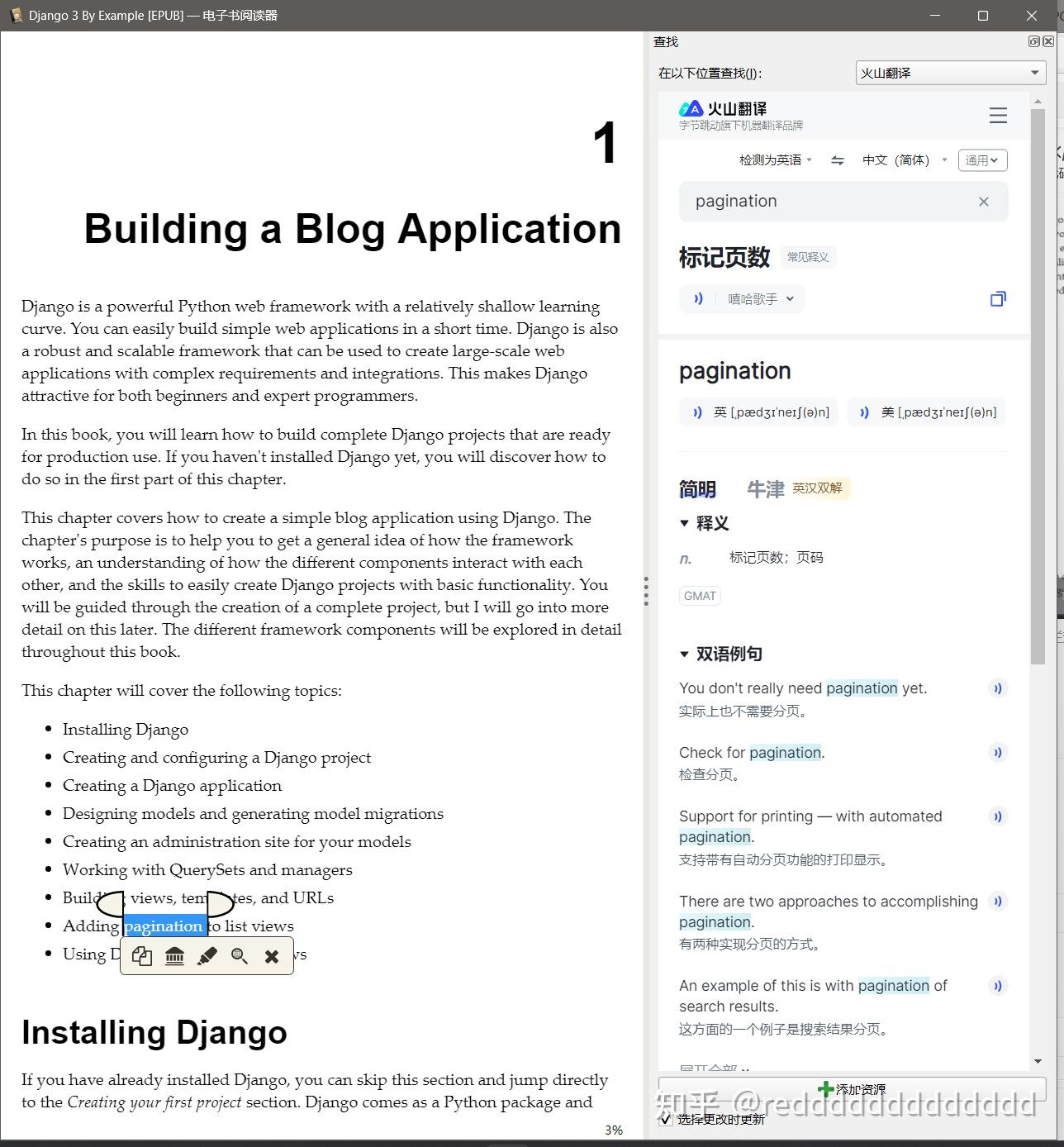Click the lookup panel scroll down arrow
This screenshot has height=1147, width=1064.
[1038, 1061]
